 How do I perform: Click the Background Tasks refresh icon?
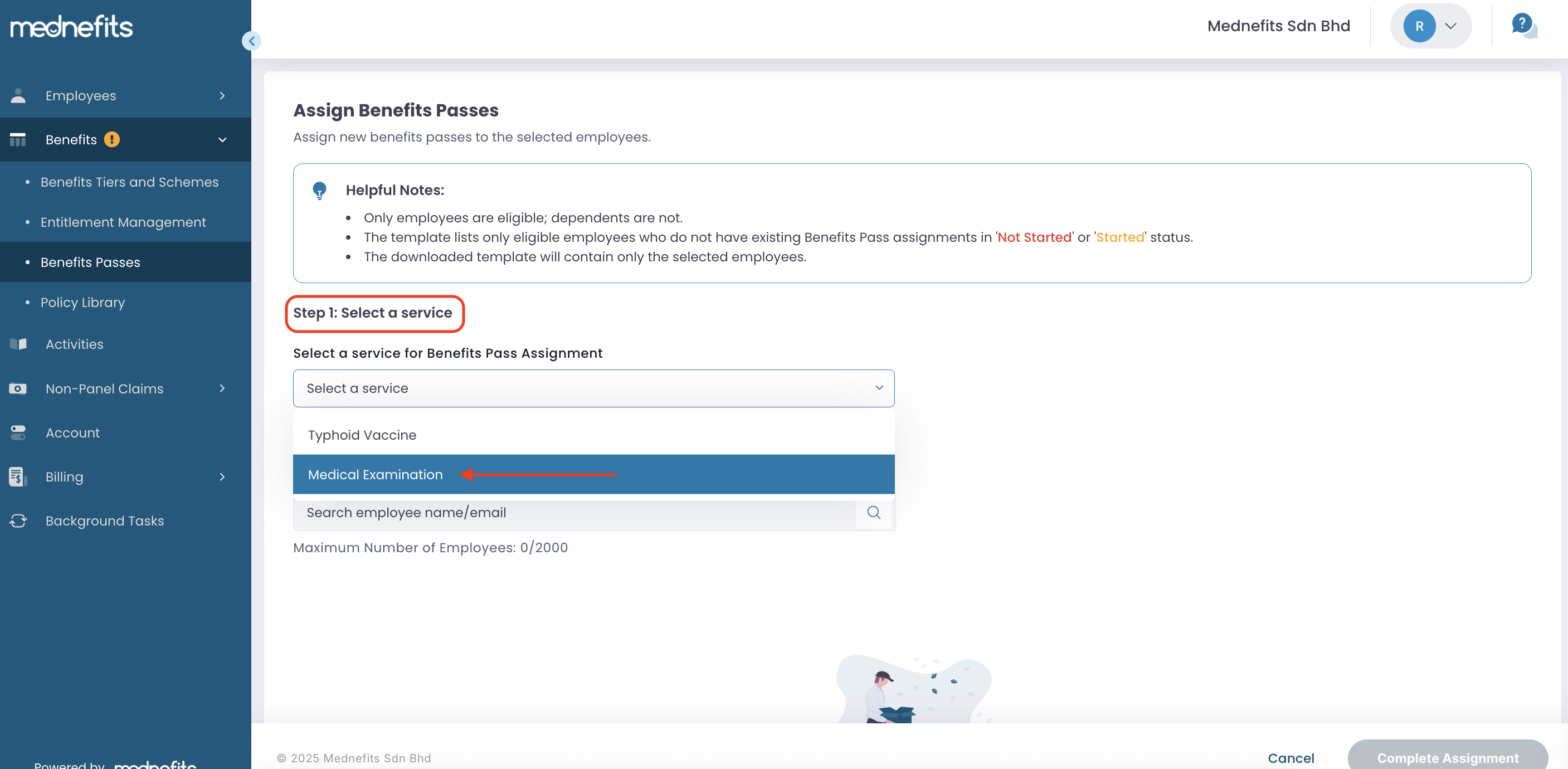coord(18,521)
